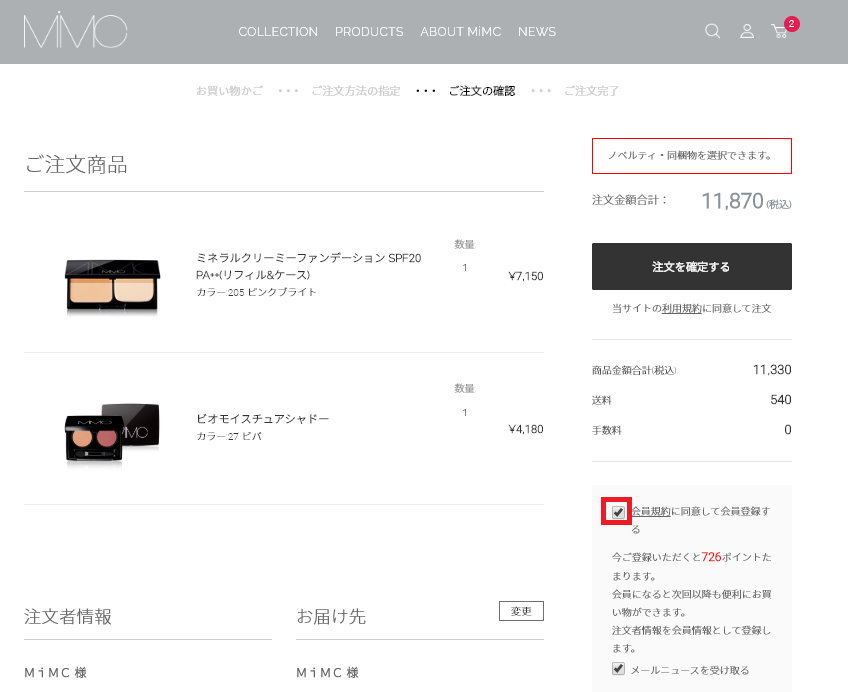The width and height of the screenshot is (848, 692).
Task: Click the ノベルティ・同梱物 selection box
Action: click(692, 156)
